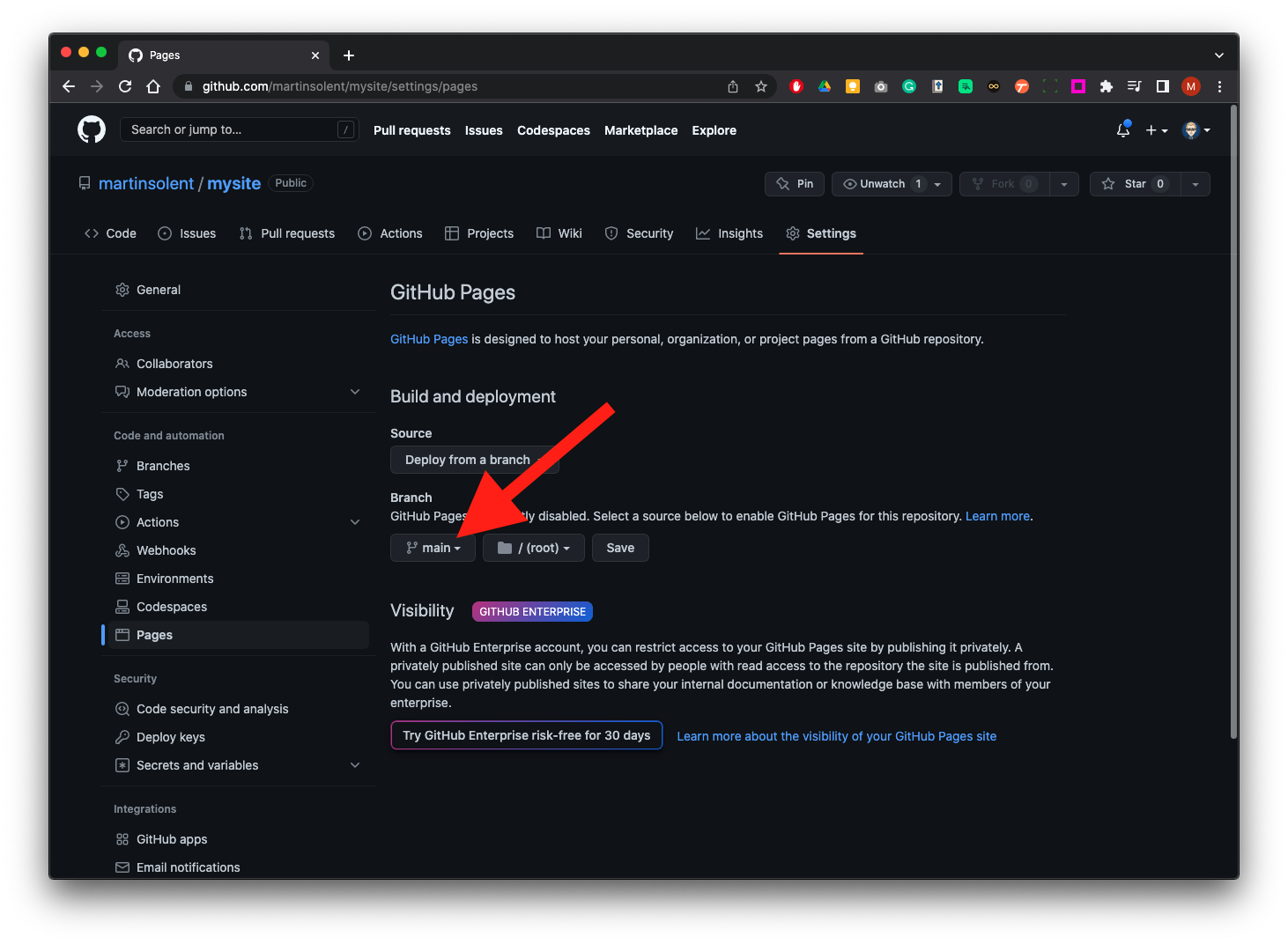1288x944 pixels.
Task: Go to browser home icon
Action: pyautogui.click(x=153, y=86)
